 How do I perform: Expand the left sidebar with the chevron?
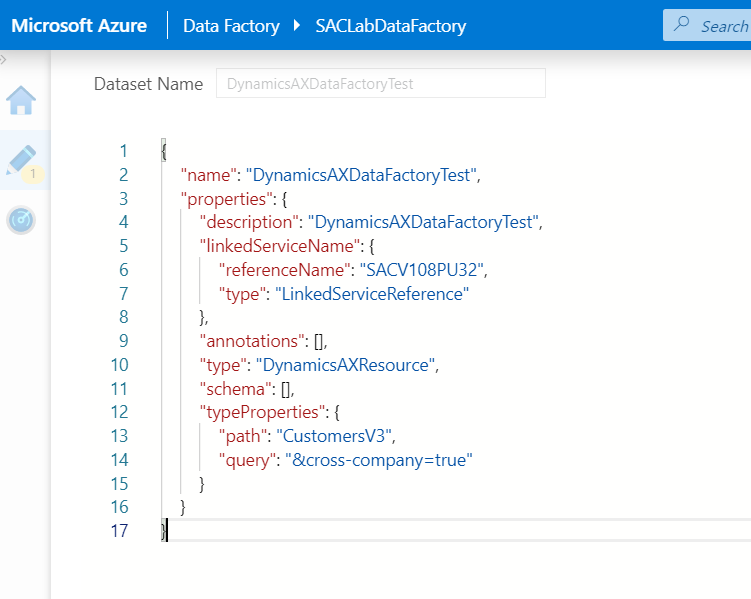coord(3,59)
